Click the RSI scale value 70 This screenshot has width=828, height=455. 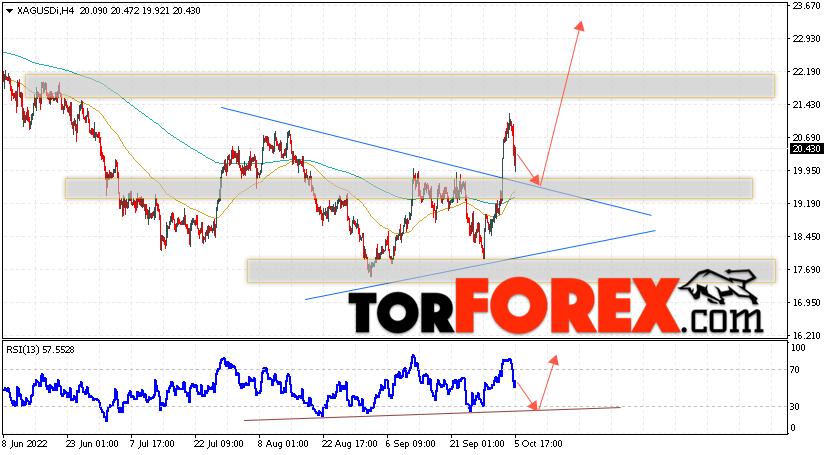[795, 370]
